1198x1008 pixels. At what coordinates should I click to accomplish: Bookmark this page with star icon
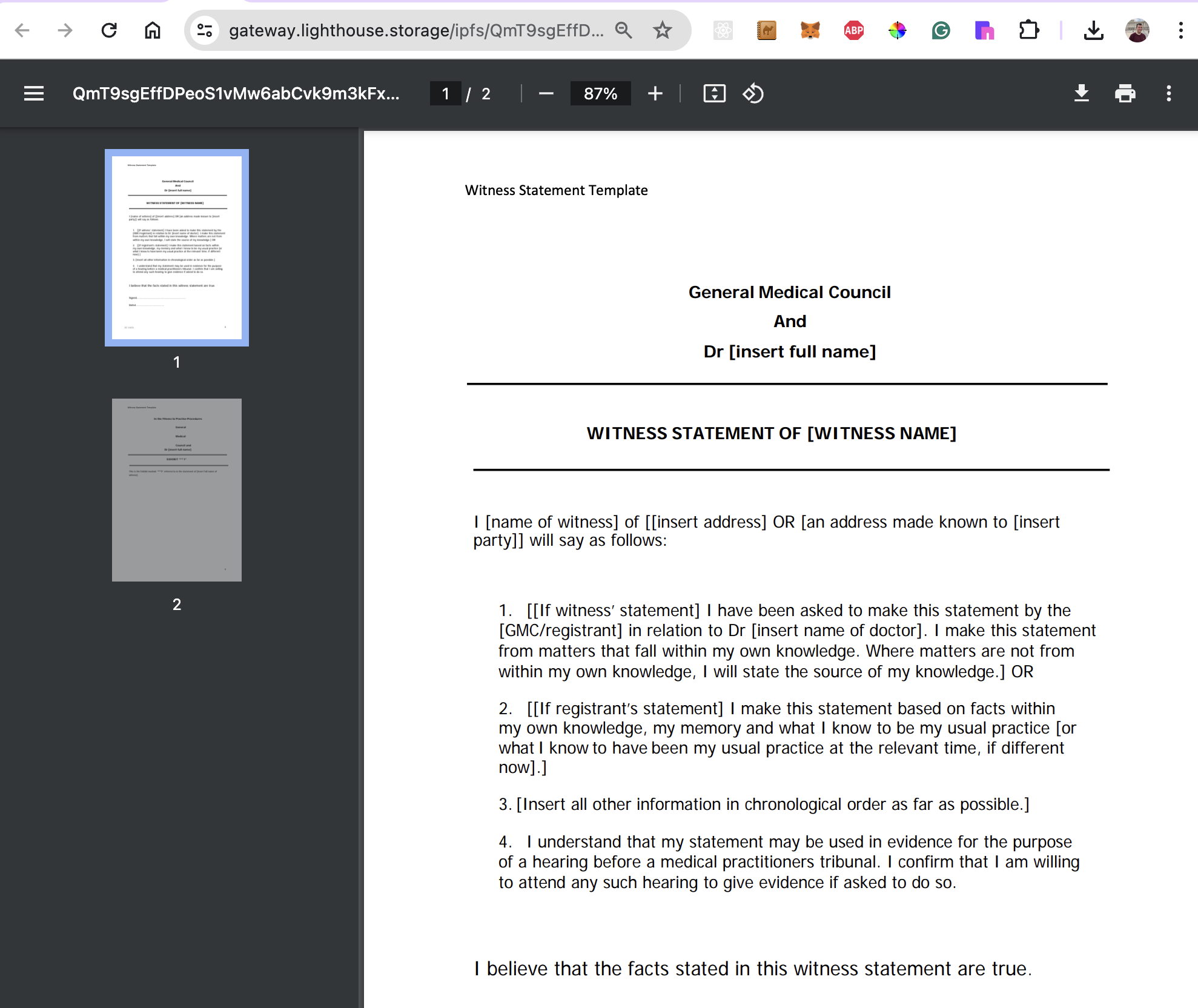tap(662, 30)
